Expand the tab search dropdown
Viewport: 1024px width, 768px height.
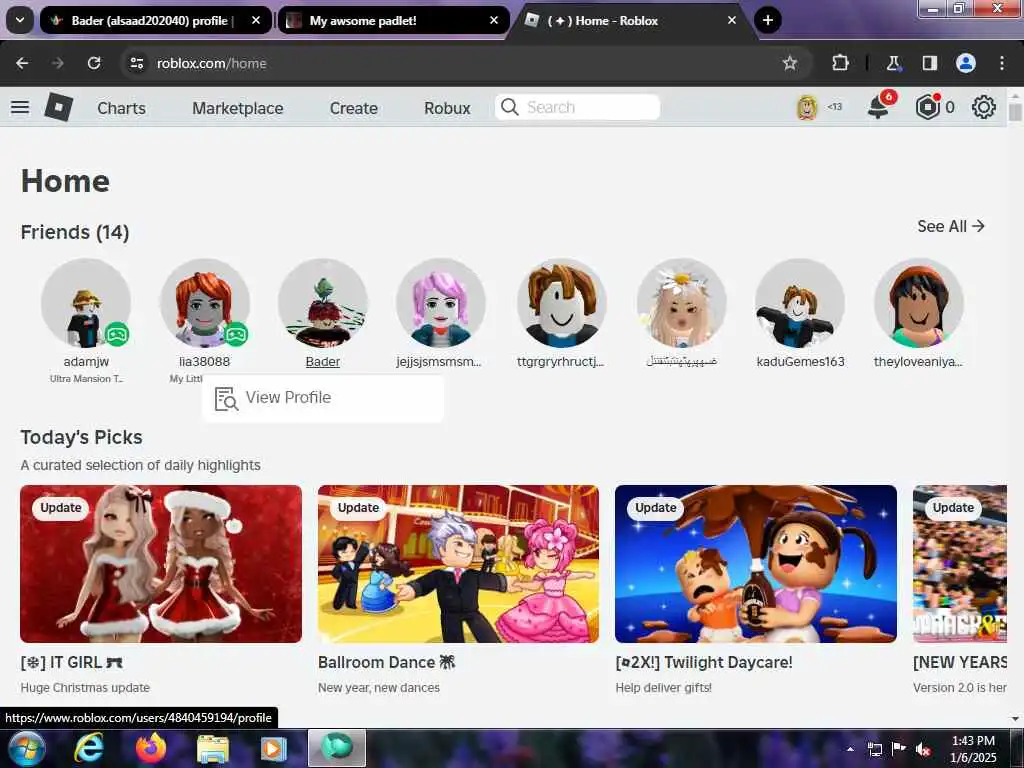click(20, 20)
